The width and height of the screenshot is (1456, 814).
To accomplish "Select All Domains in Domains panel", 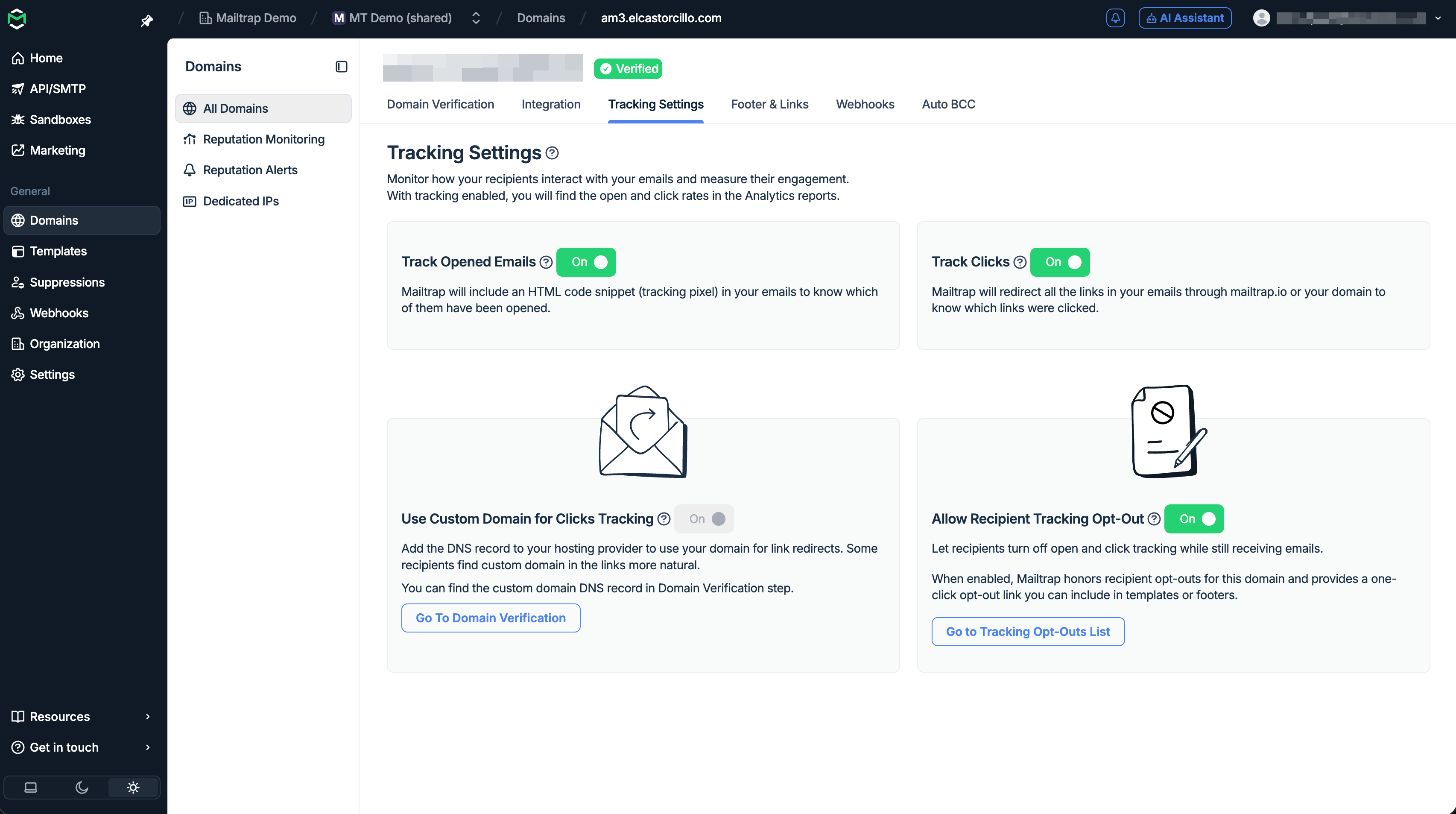I will pyautogui.click(x=263, y=108).
